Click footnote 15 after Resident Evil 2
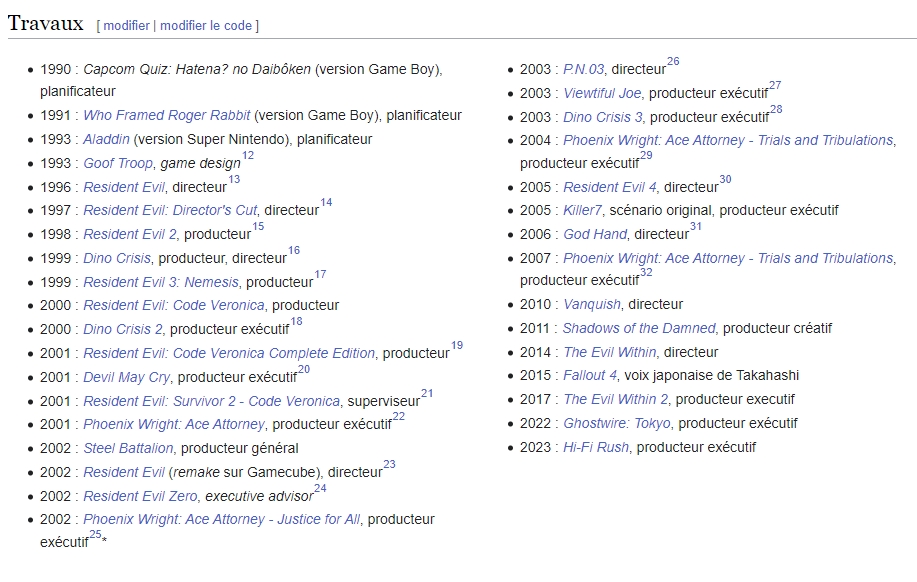This screenshot has height=582, width=917. pos(258,226)
